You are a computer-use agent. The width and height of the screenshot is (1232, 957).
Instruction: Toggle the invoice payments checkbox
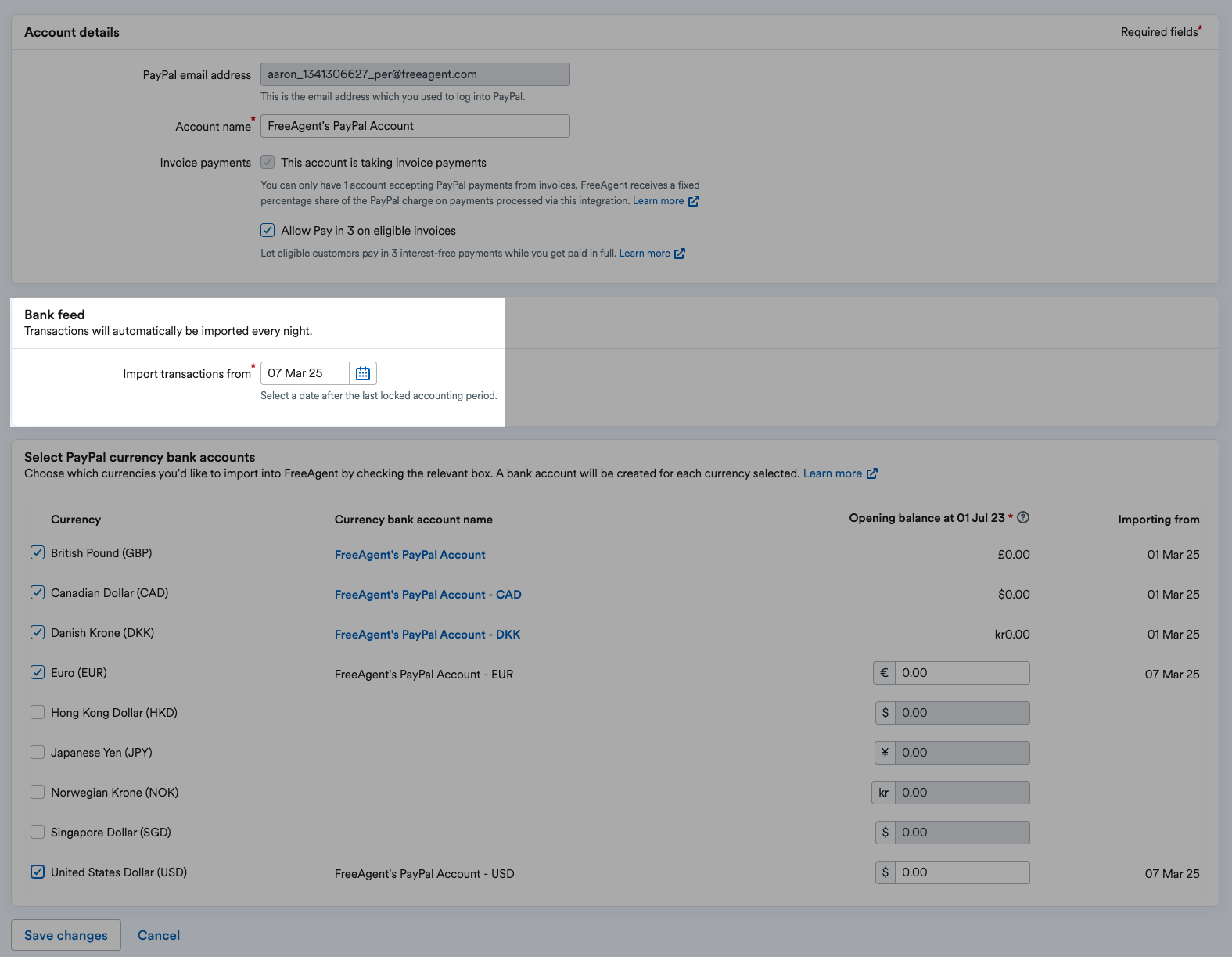[268, 162]
